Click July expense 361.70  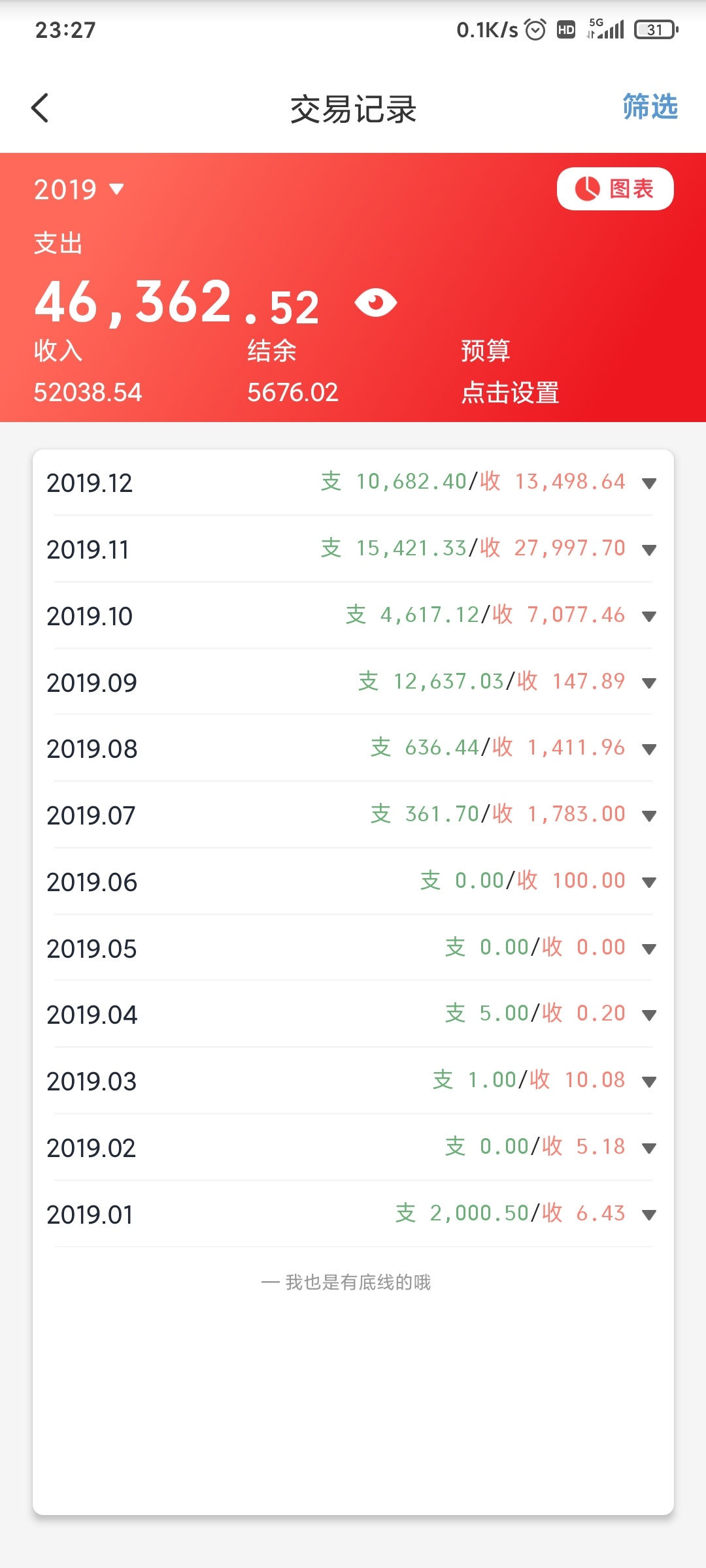point(443,814)
